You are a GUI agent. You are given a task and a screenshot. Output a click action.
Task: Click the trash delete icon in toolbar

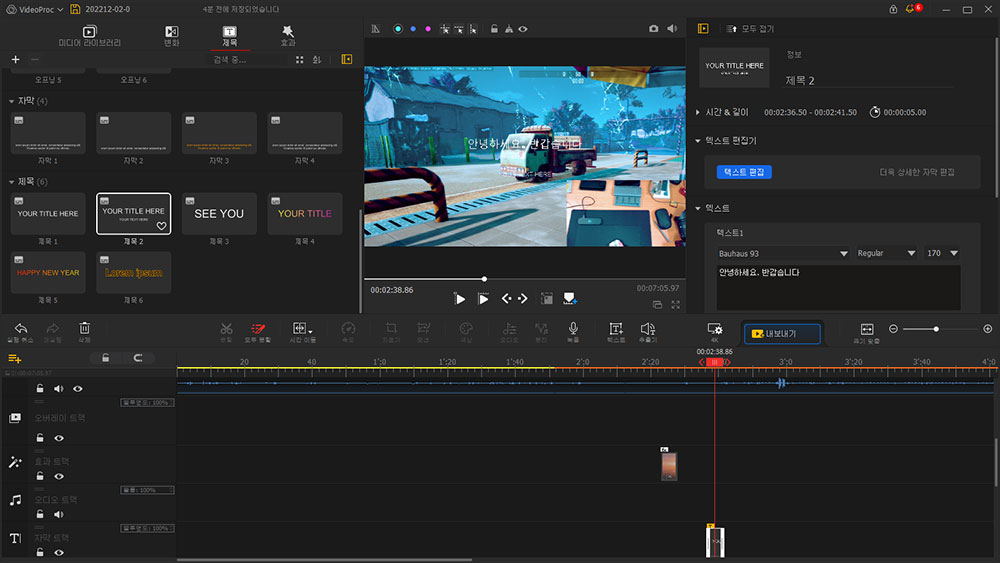click(x=84, y=328)
